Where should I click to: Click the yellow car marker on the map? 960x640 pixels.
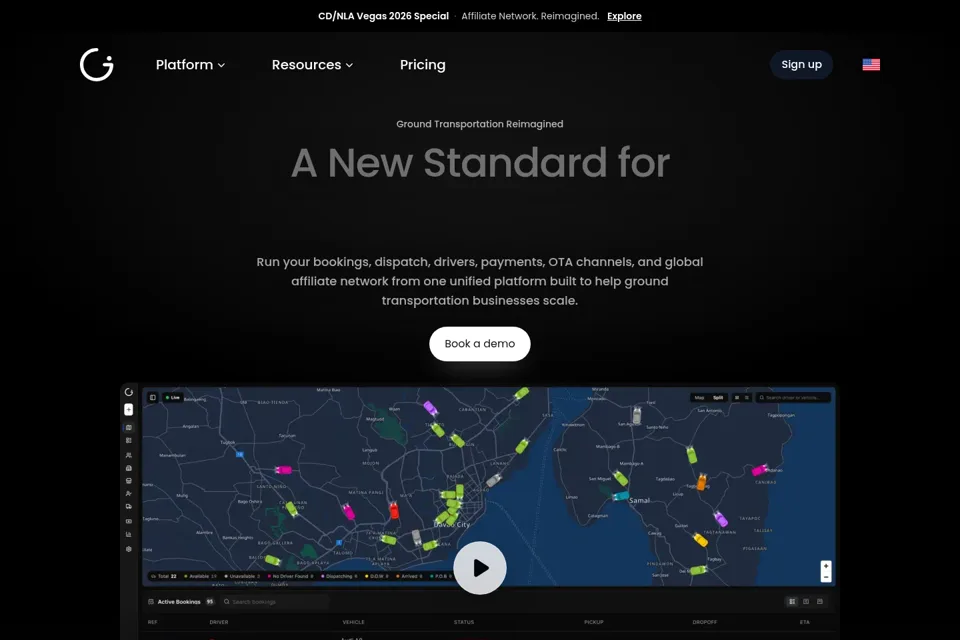[700, 540]
